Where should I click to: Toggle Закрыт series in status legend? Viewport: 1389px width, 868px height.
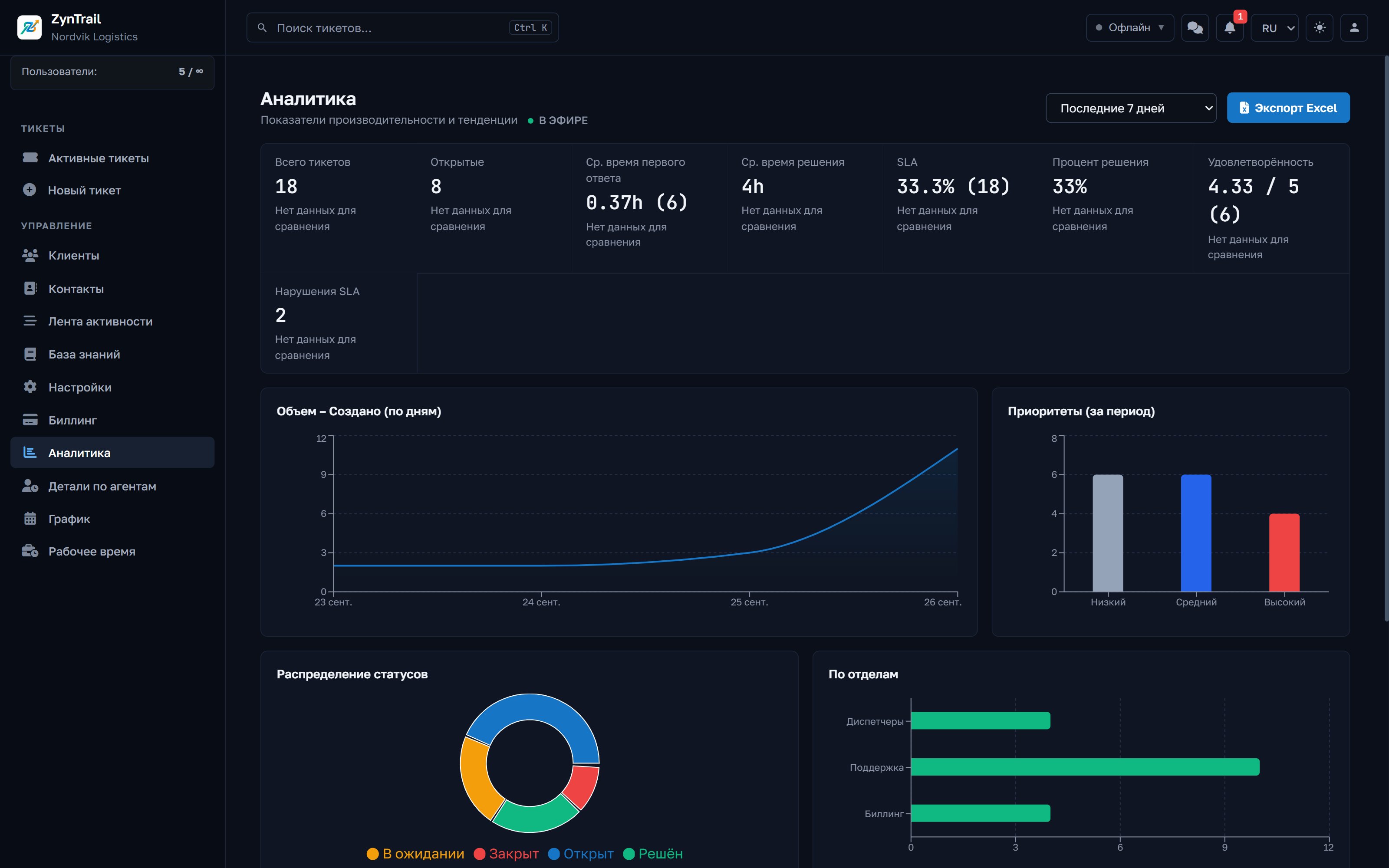tap(506, 854)
